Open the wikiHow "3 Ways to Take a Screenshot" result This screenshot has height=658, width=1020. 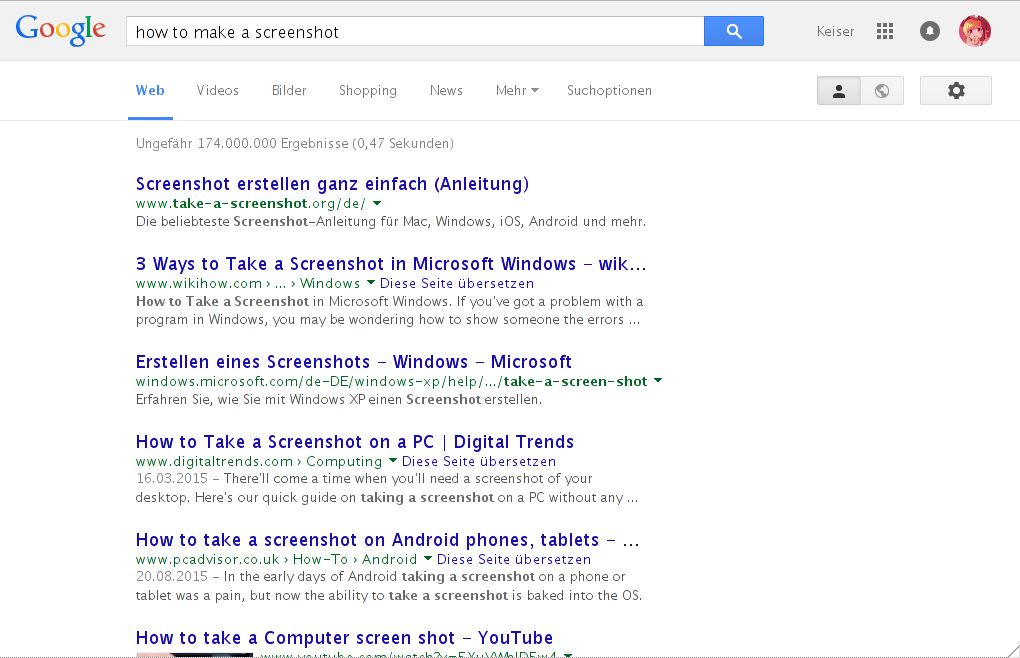tap(391, 264)
